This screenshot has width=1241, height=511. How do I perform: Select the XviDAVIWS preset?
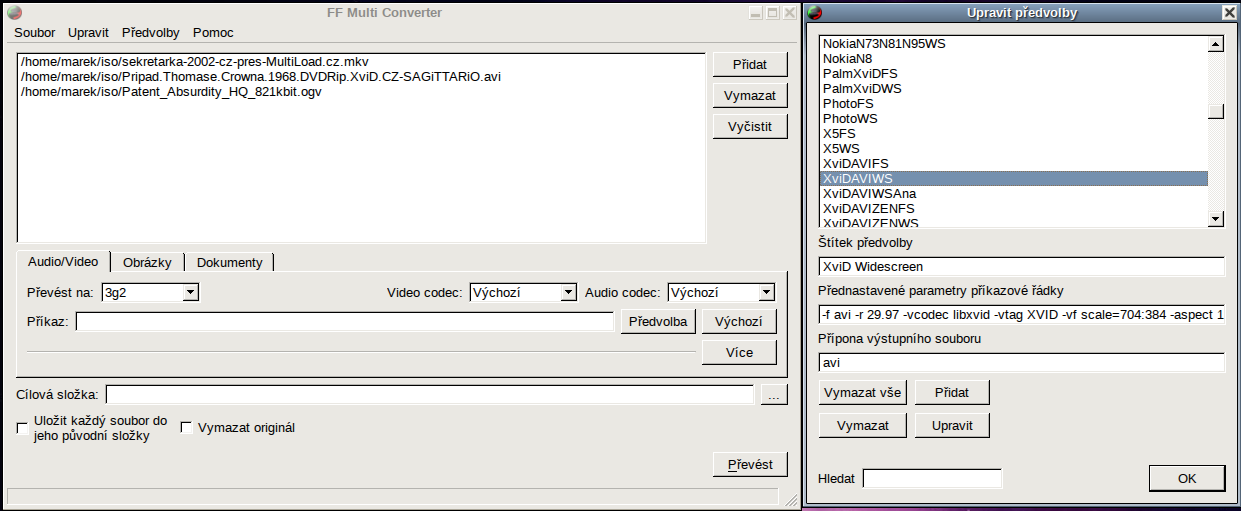click(1013, 179)
